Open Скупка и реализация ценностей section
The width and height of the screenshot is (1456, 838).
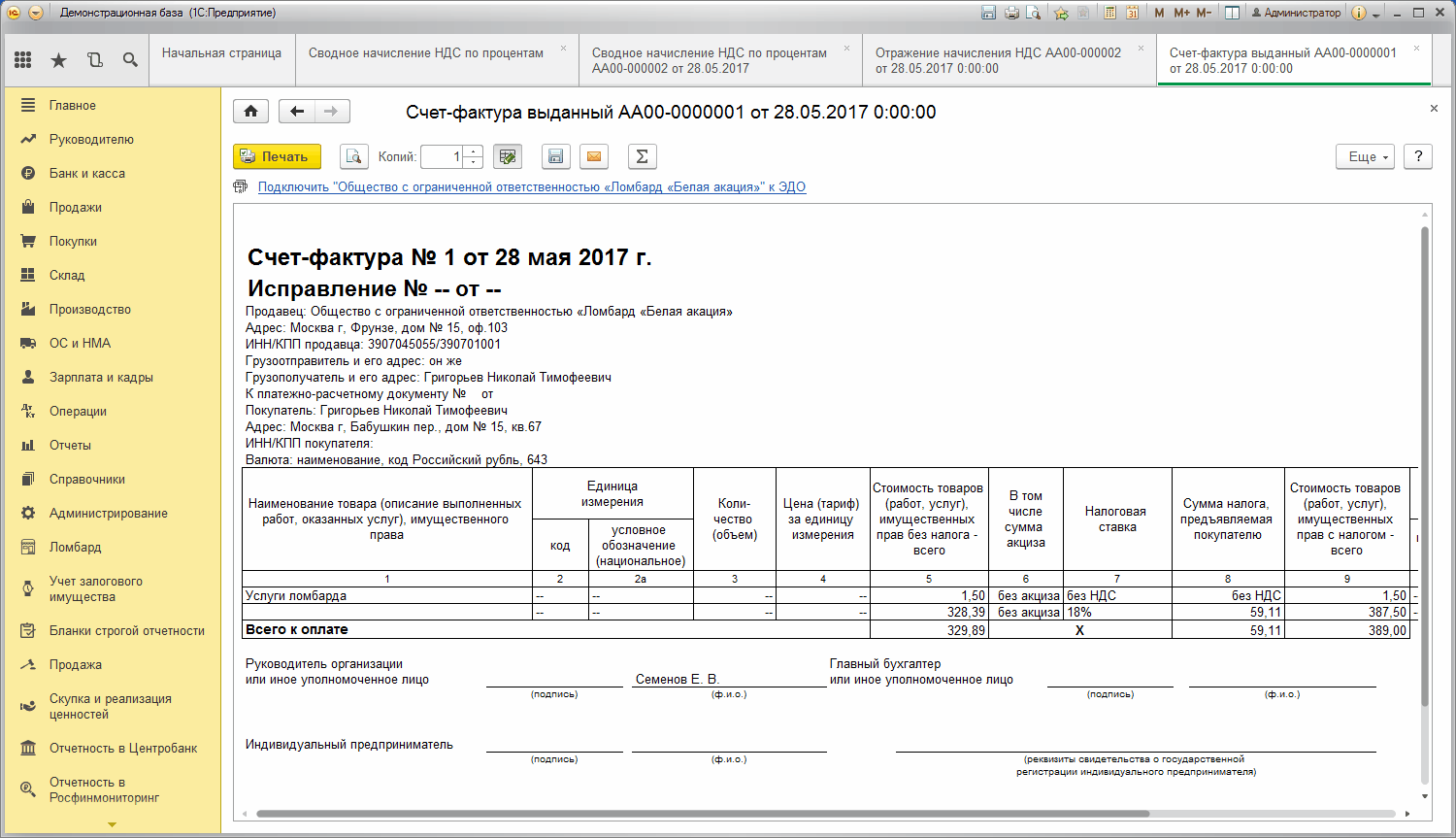pyautogui.click(x=111, y=706)
